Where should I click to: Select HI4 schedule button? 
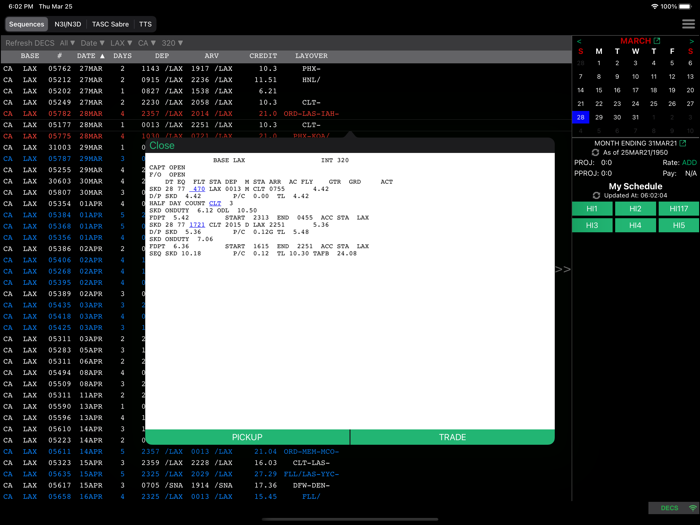click(635, 225)
